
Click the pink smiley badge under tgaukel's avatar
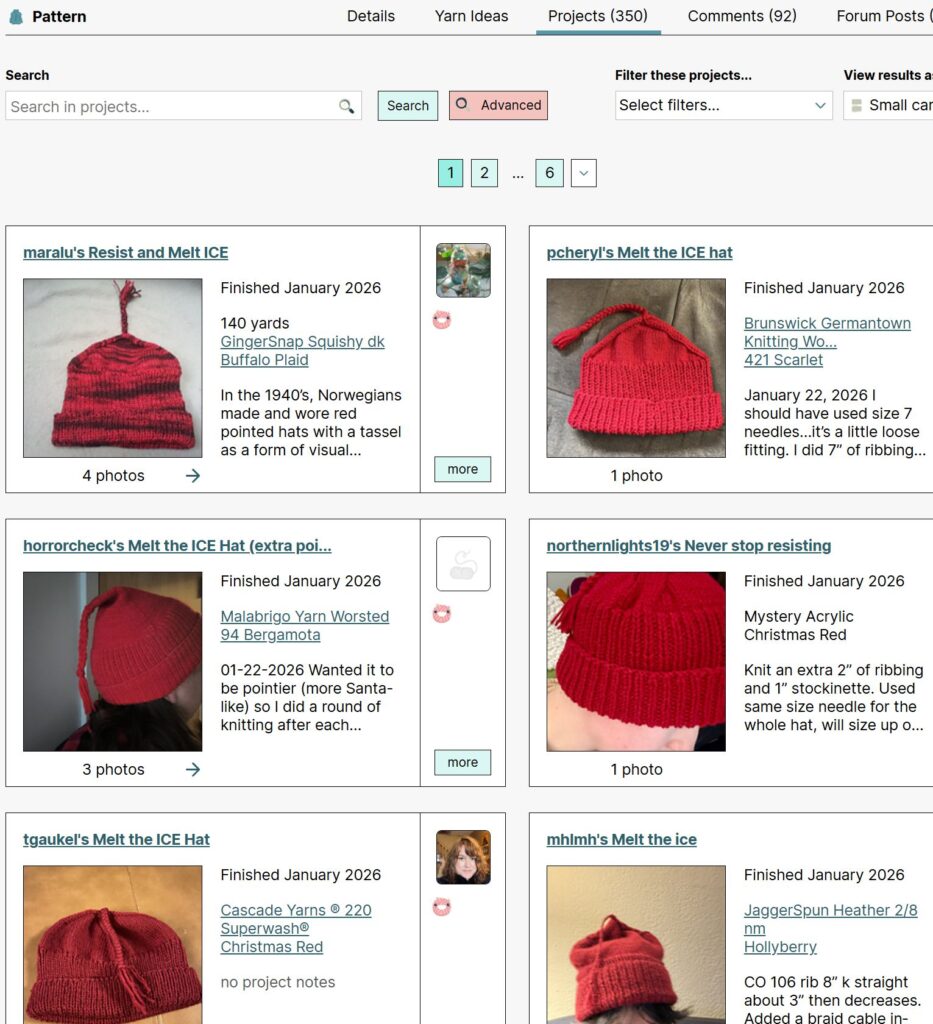tap(442, 906)
